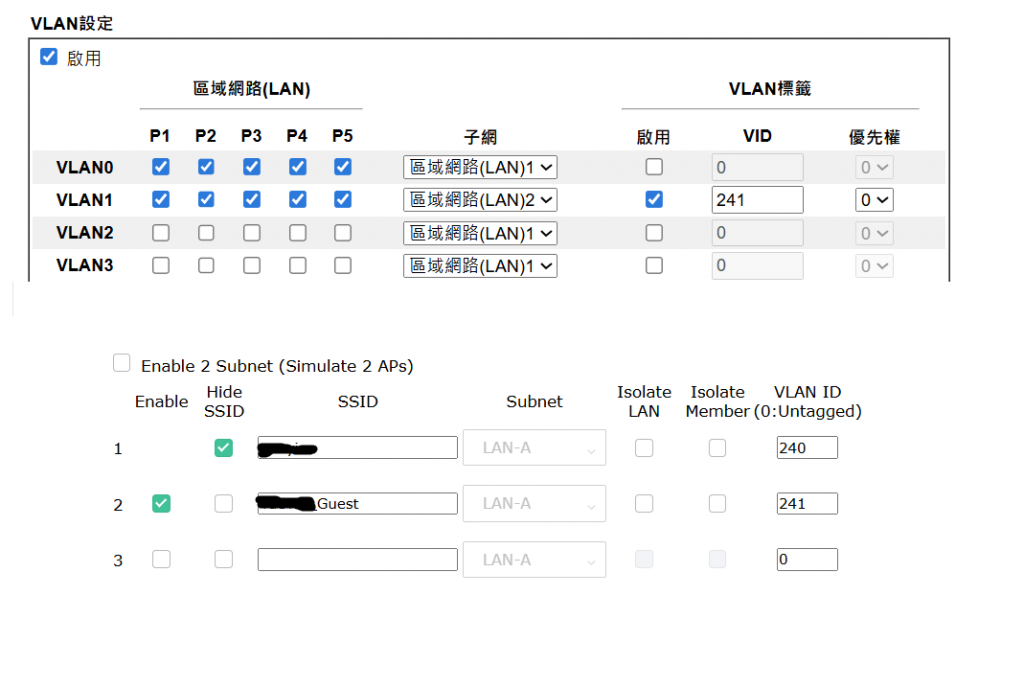
Task: Check VLAN3 port P5 checkbox
Action: (x=343, y=265)
